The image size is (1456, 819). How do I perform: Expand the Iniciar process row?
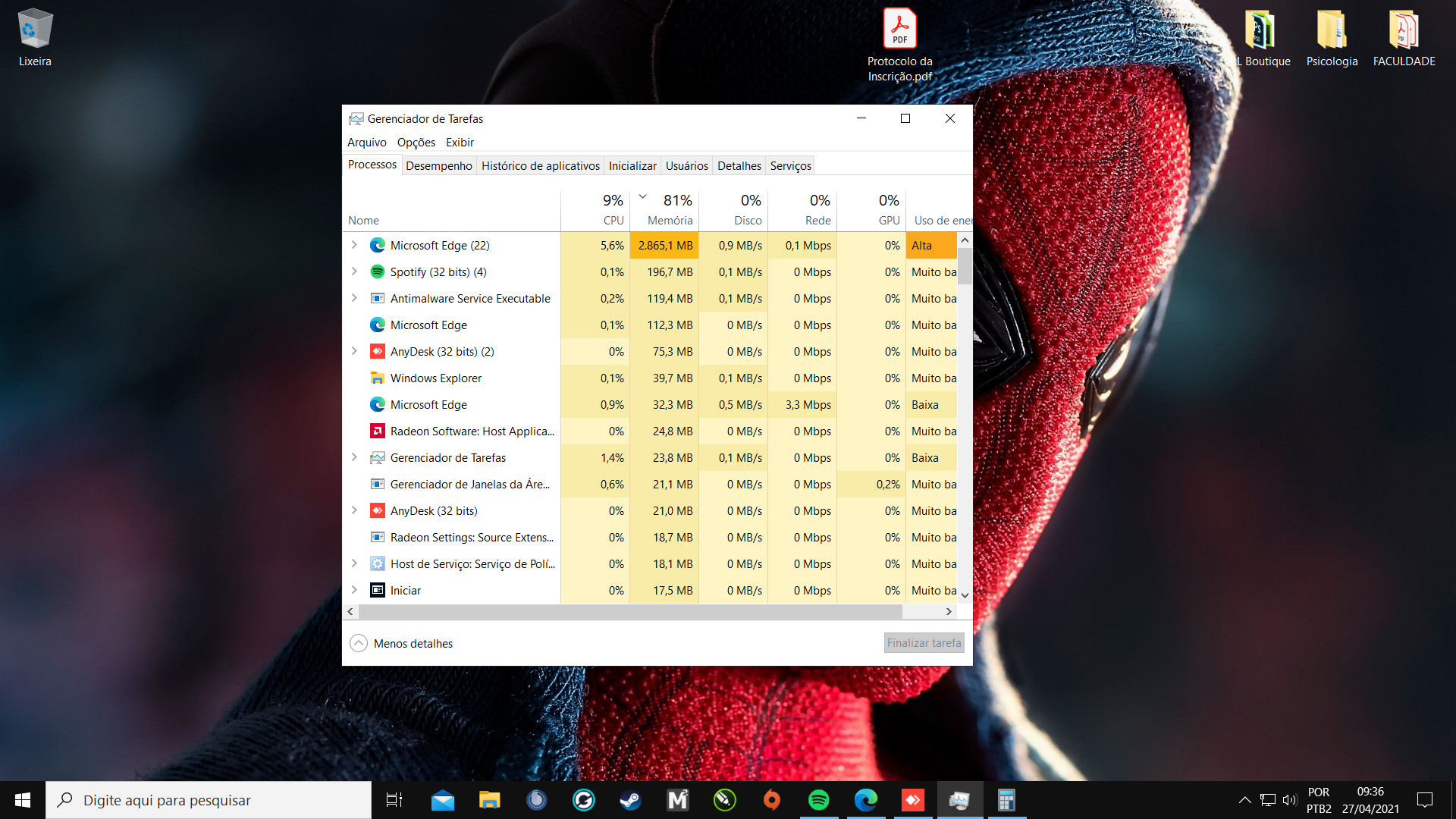(354, 590)
